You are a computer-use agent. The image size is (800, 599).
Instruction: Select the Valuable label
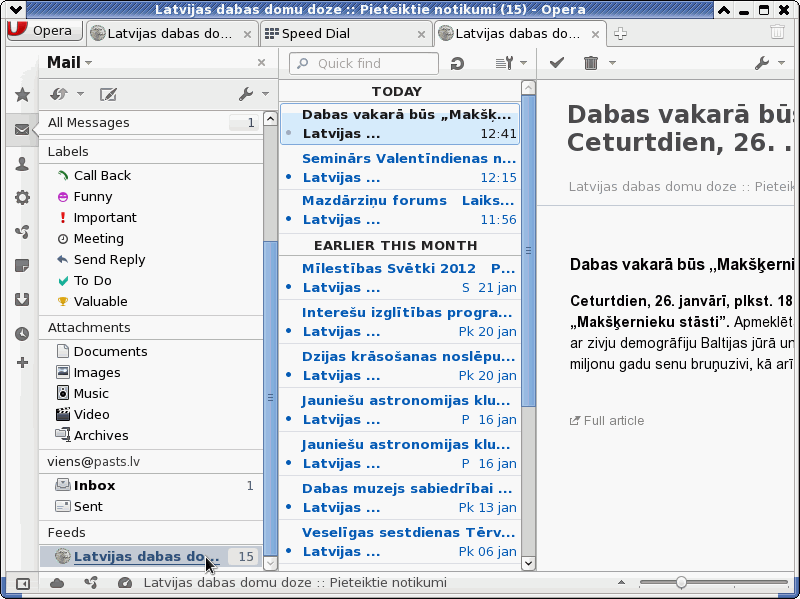pyautogui.click(x=151, y=301)
